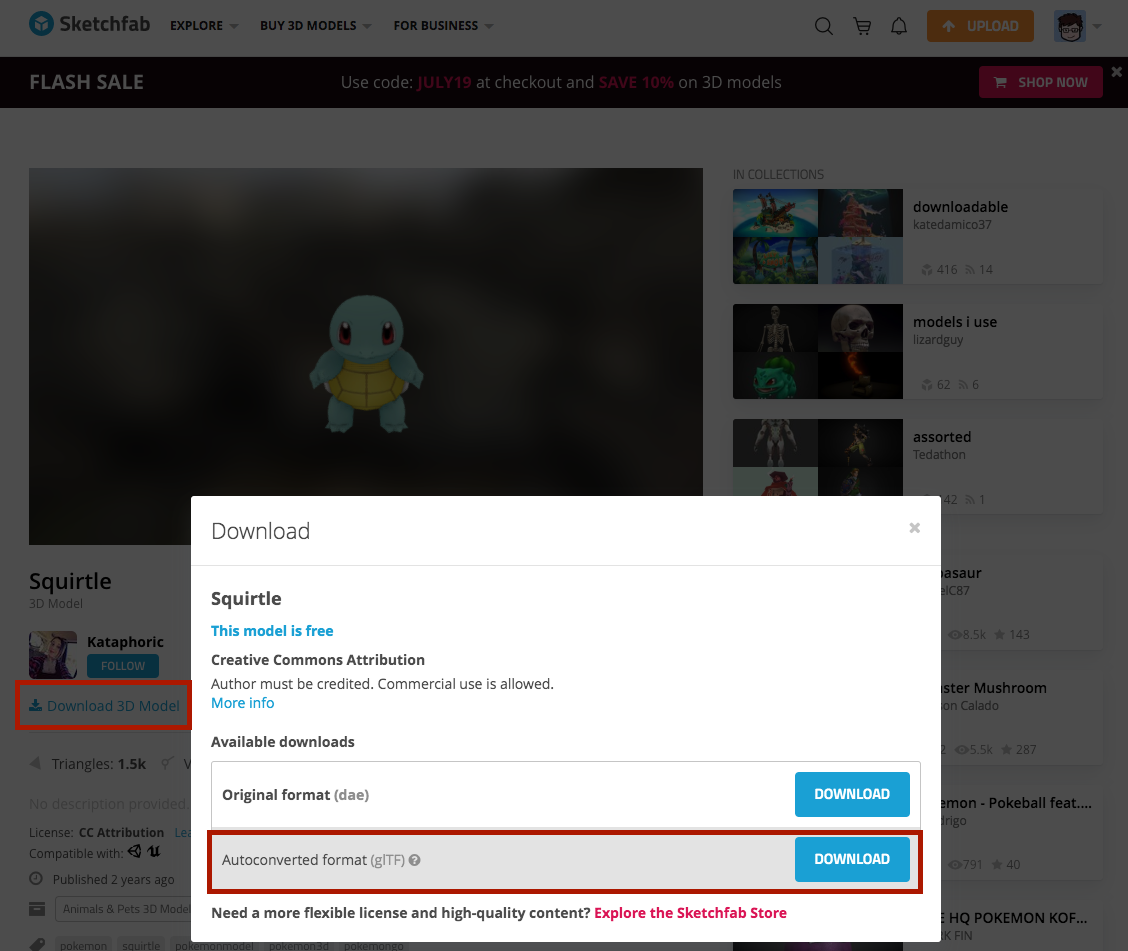
Task: Click the Squirtle 3D viewer
Action: (365, 356)
